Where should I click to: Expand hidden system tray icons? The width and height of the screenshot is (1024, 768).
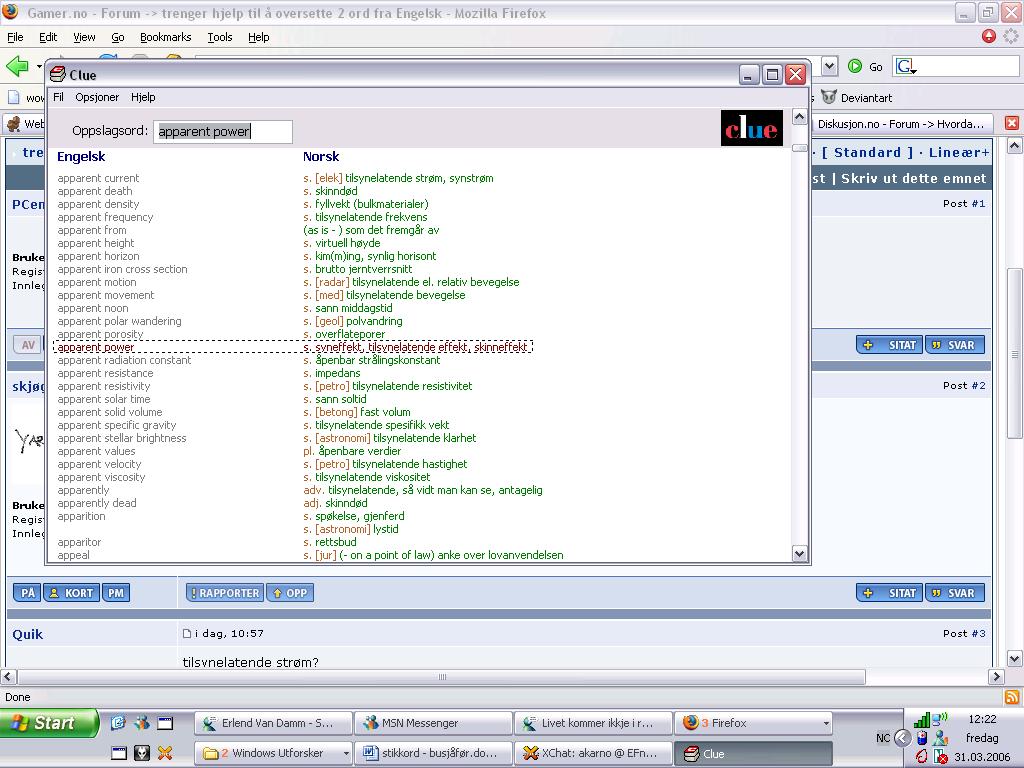(x=903, y=738)
